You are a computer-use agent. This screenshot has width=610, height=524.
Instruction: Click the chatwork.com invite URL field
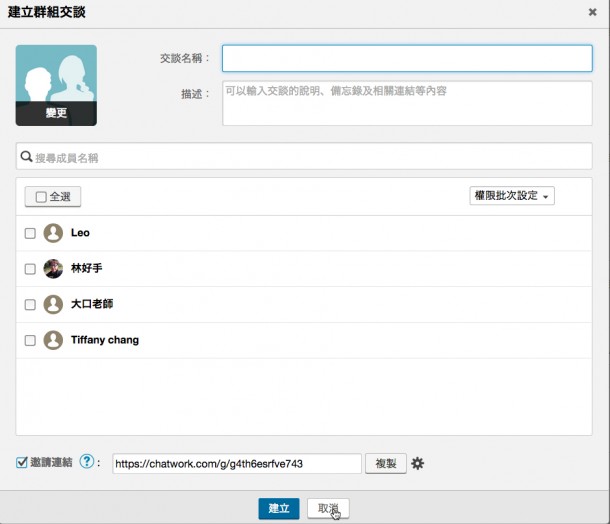pos(237,464)
